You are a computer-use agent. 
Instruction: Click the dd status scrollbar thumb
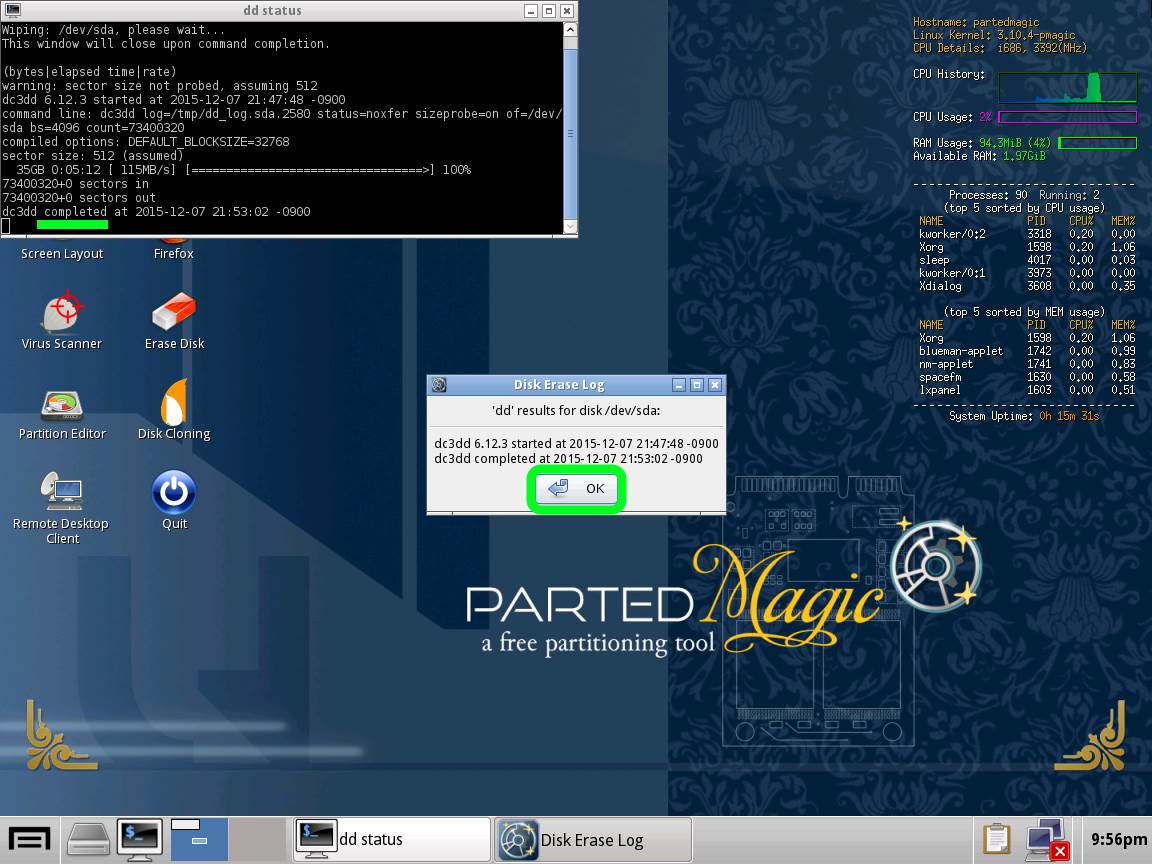570,132
